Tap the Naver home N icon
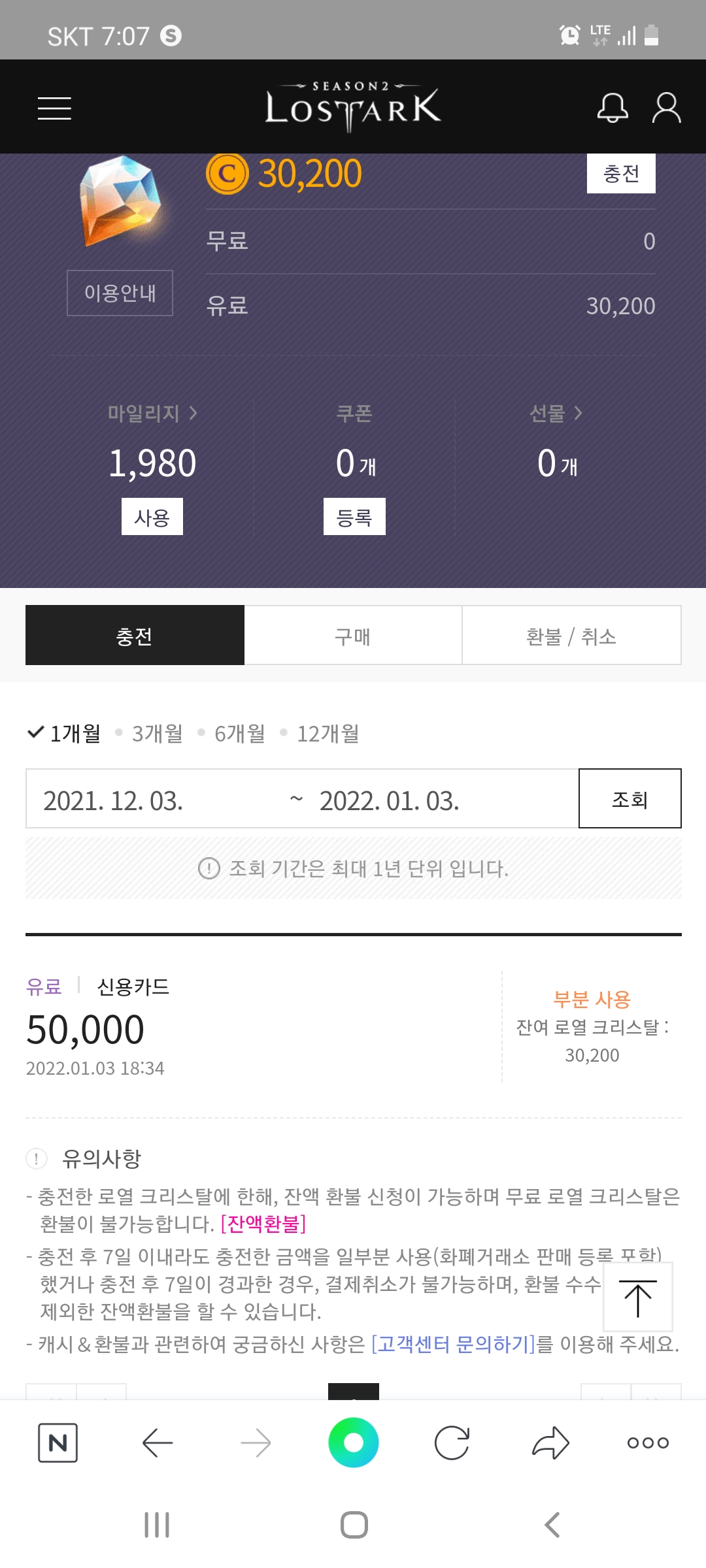This screenshot has height=1568, width=706. [58, 1443]
